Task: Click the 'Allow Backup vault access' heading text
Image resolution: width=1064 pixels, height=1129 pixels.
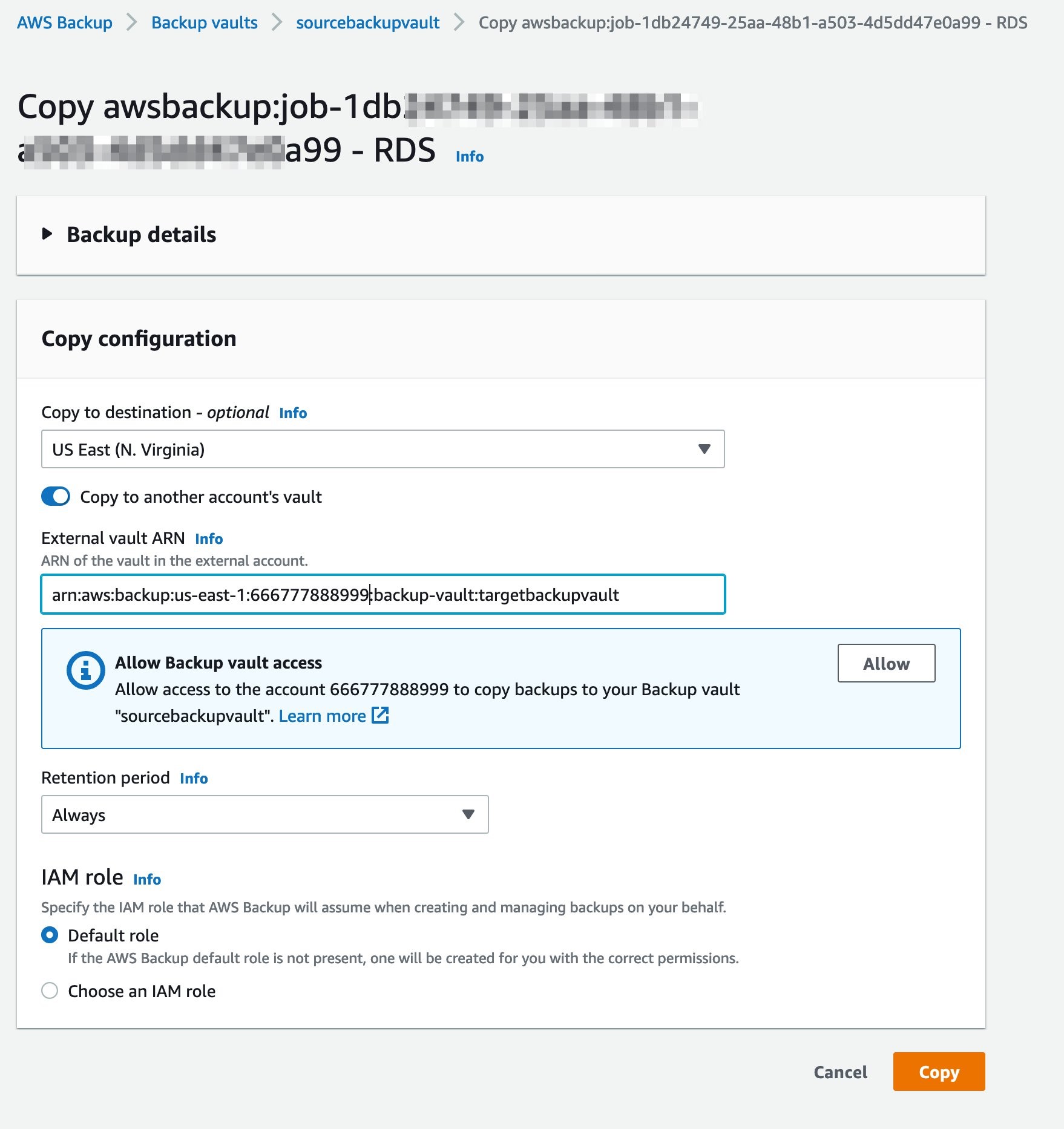Action: point(218,663)
